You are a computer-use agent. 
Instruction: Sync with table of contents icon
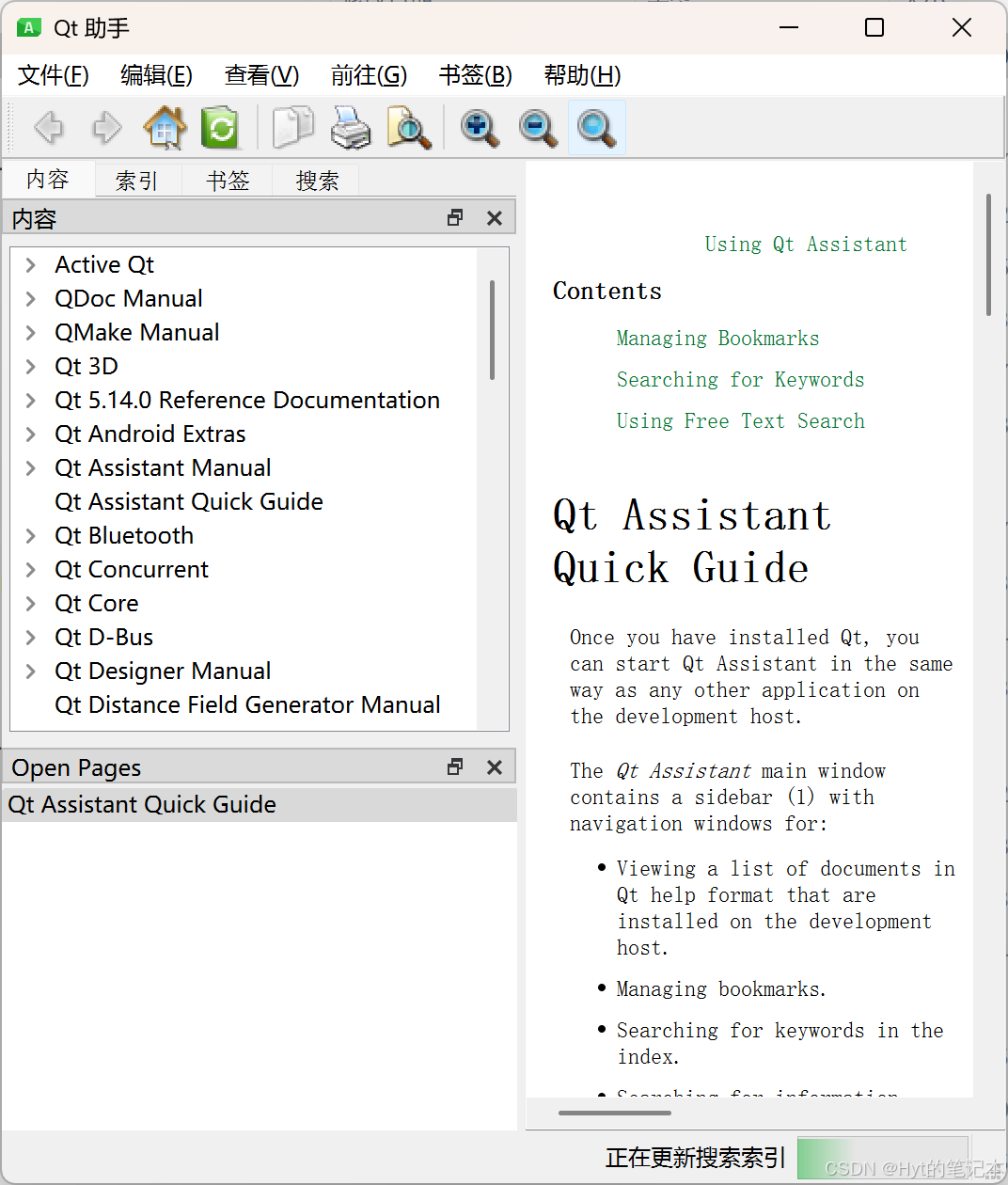click(221, 128)
